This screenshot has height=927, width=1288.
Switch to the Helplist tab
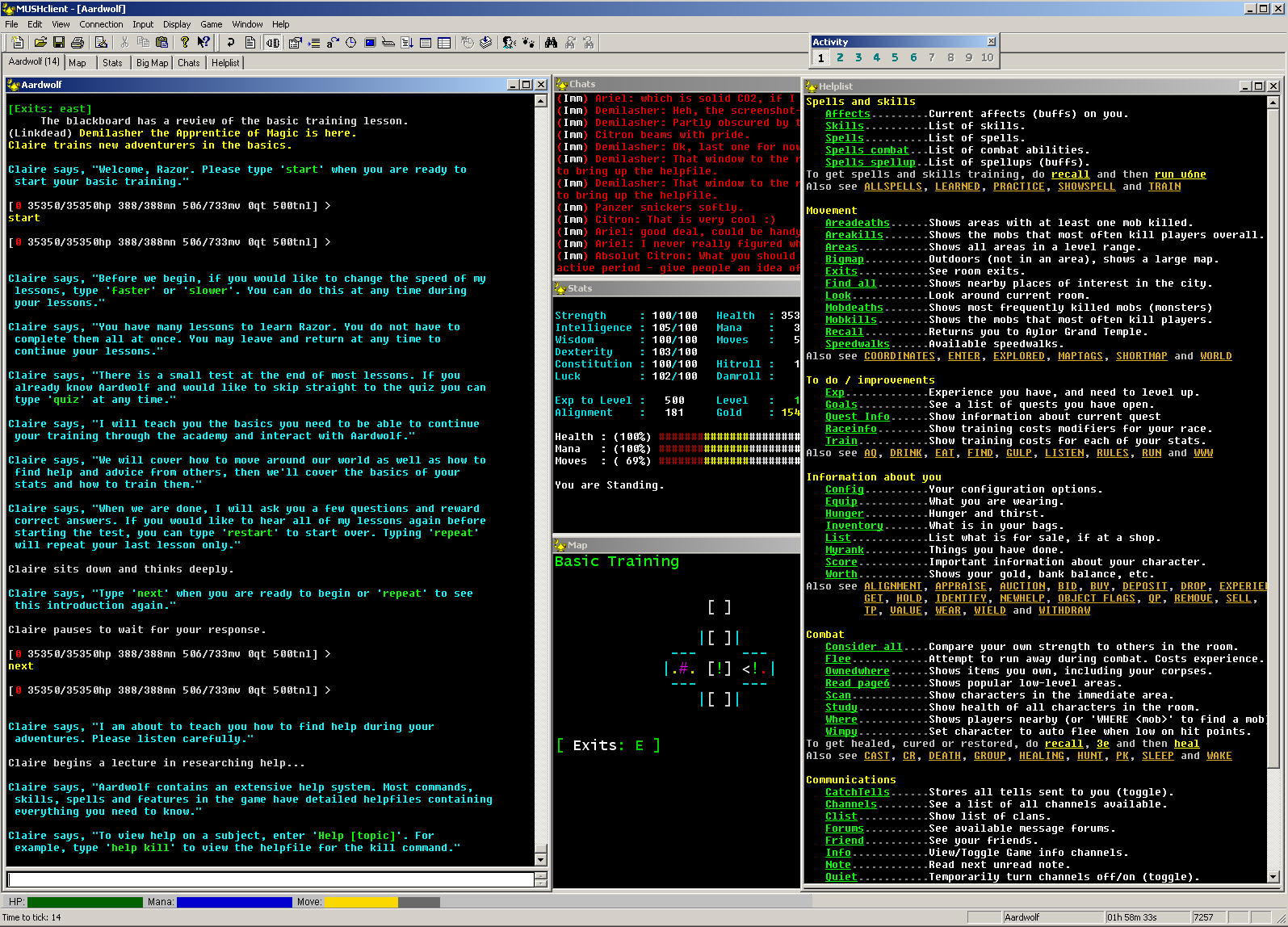pos(225,62)
